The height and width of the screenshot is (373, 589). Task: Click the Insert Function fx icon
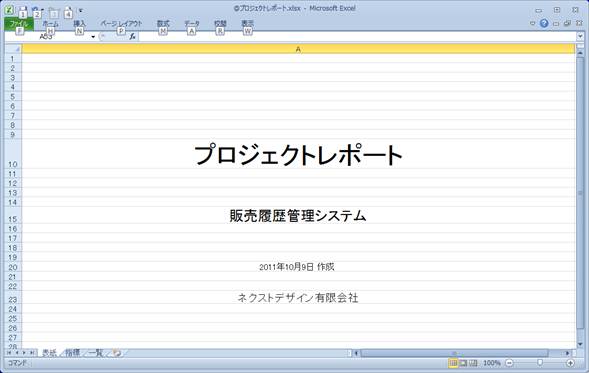(132, 36)
